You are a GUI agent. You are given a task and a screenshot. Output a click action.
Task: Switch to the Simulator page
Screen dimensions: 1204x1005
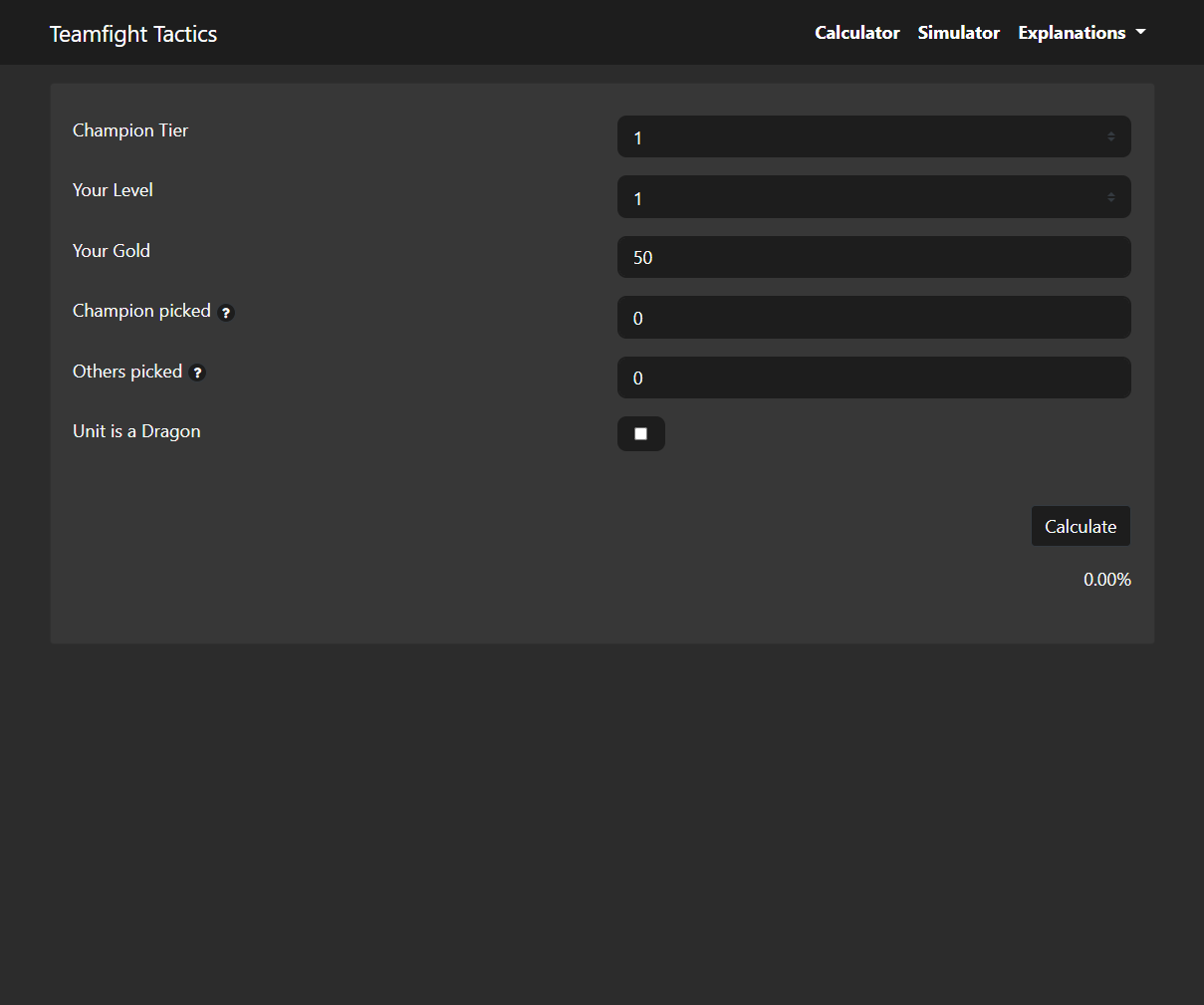tap(958, 32)
